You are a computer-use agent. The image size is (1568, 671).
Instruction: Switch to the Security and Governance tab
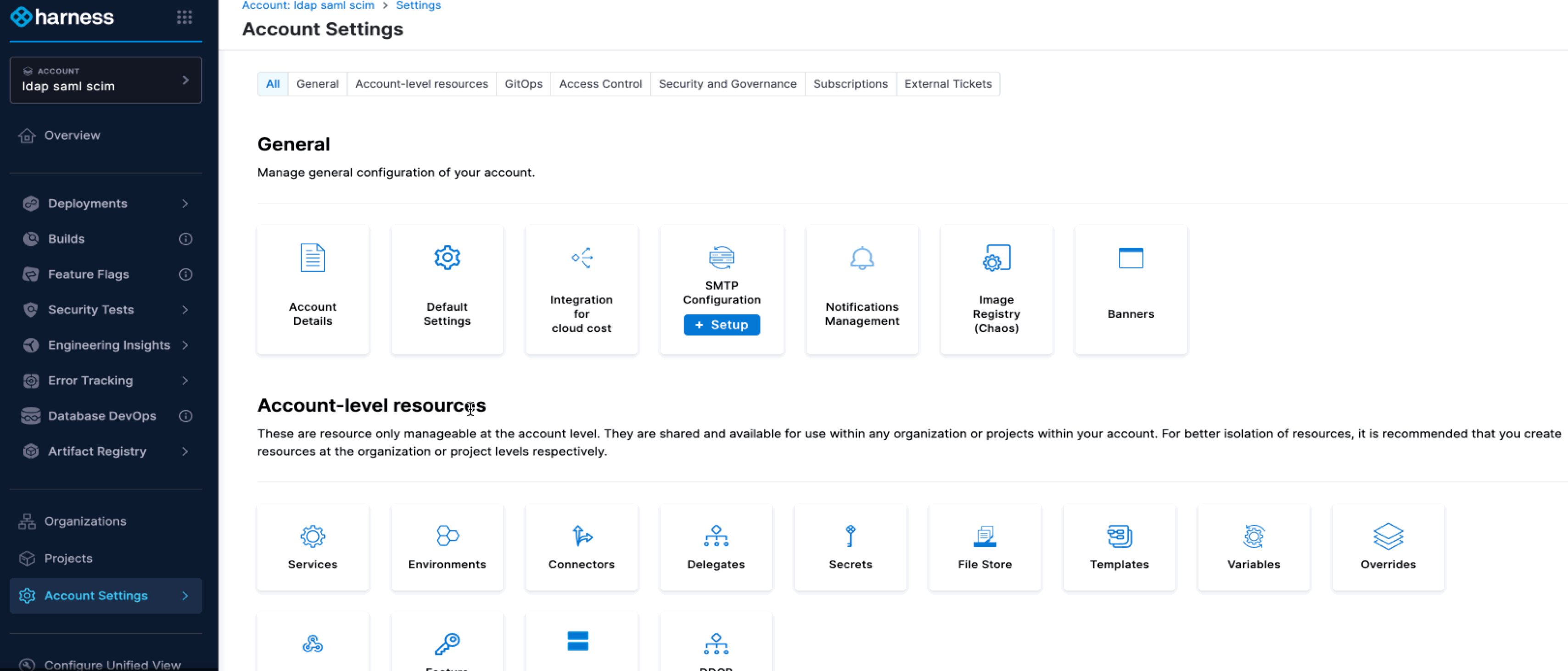728,84
